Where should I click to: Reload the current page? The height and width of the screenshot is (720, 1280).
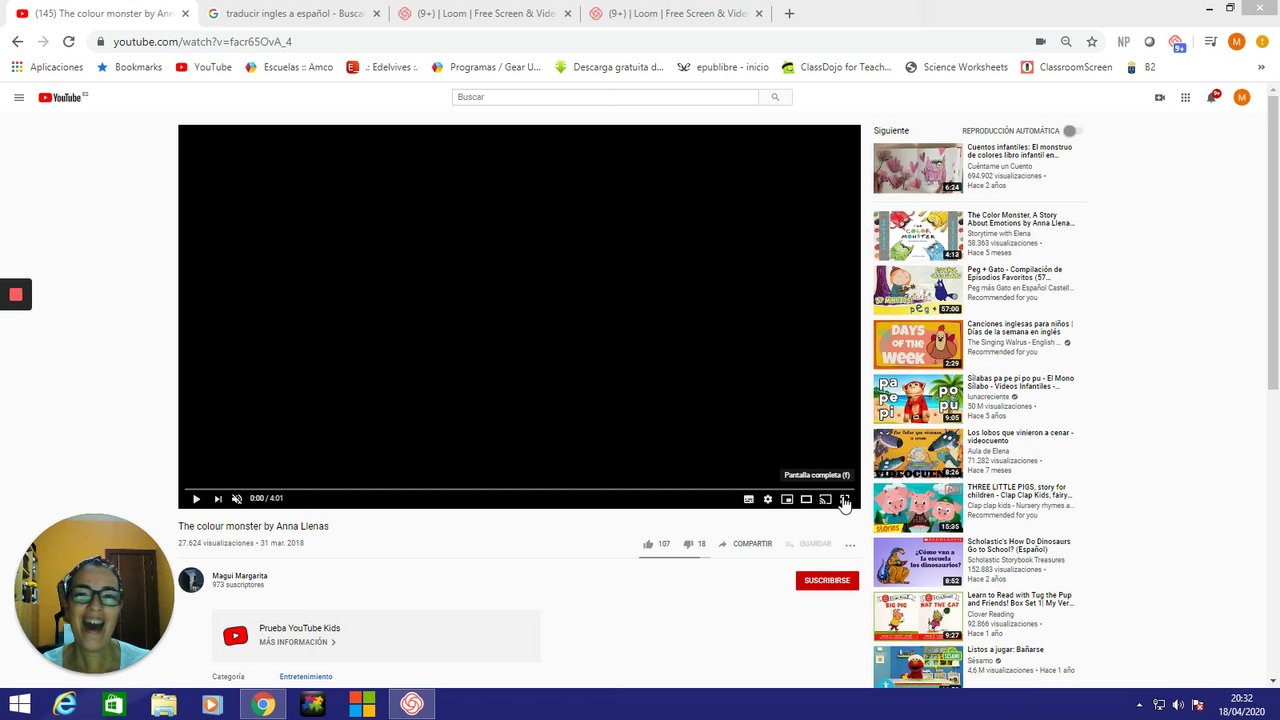(x=68, y=42)
